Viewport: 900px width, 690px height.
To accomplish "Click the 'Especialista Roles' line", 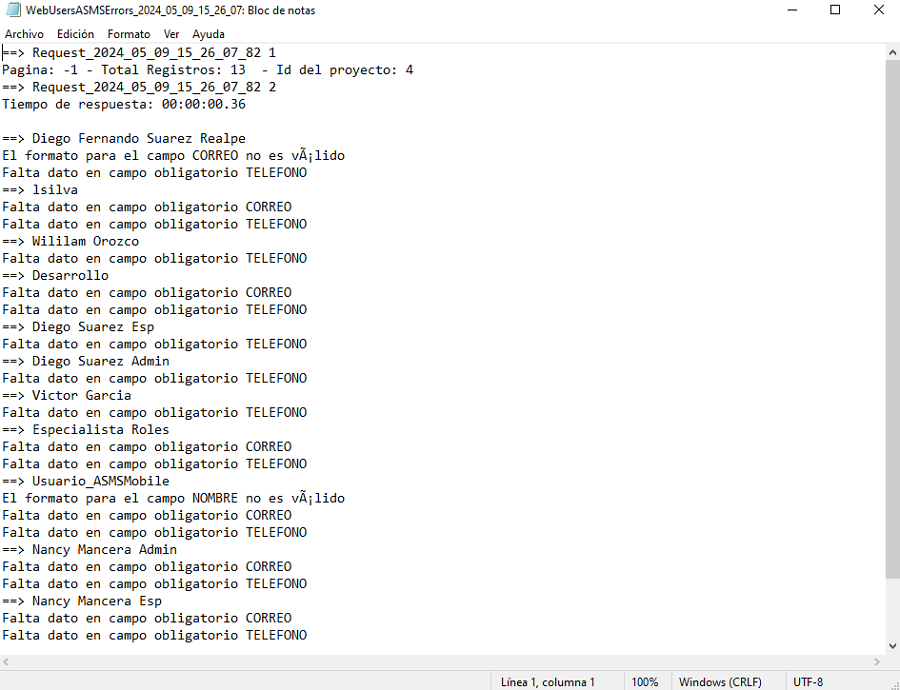I will coord(86,429).
